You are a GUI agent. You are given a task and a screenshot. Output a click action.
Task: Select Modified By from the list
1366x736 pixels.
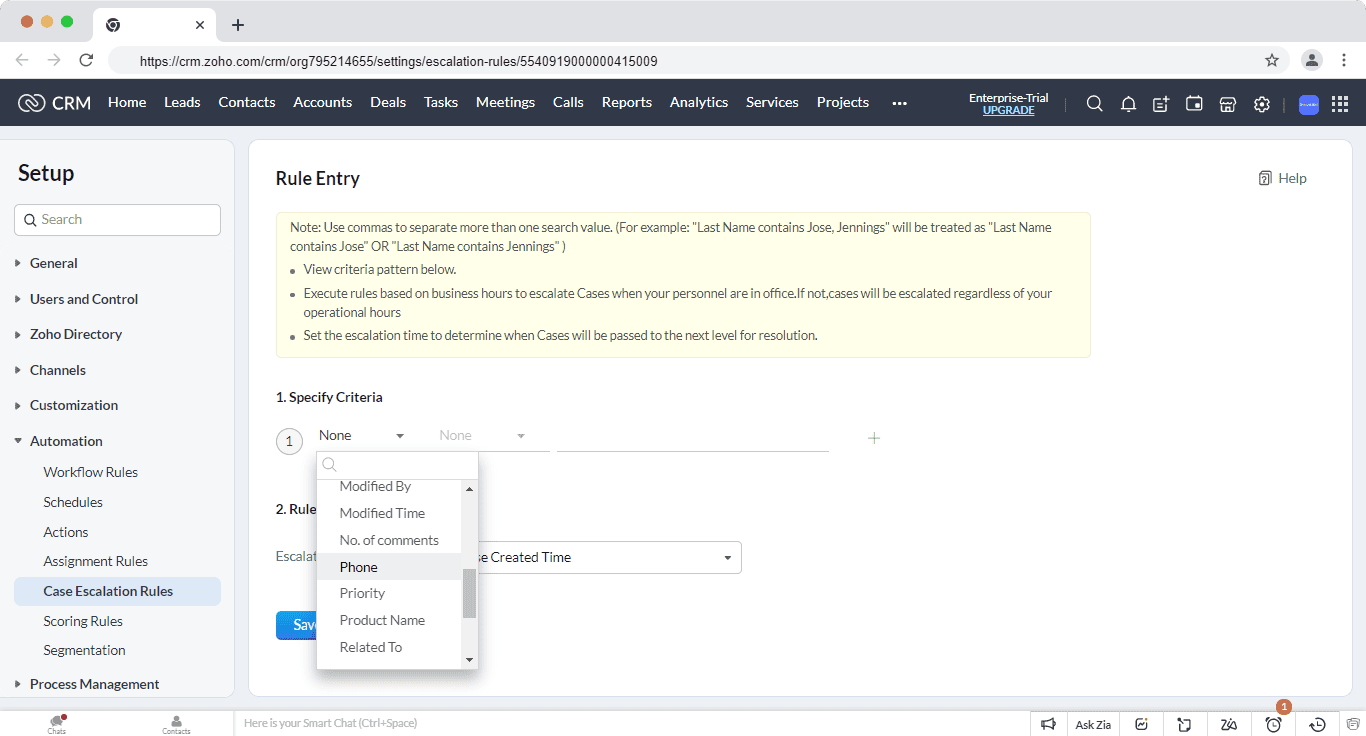click(389, 487)
